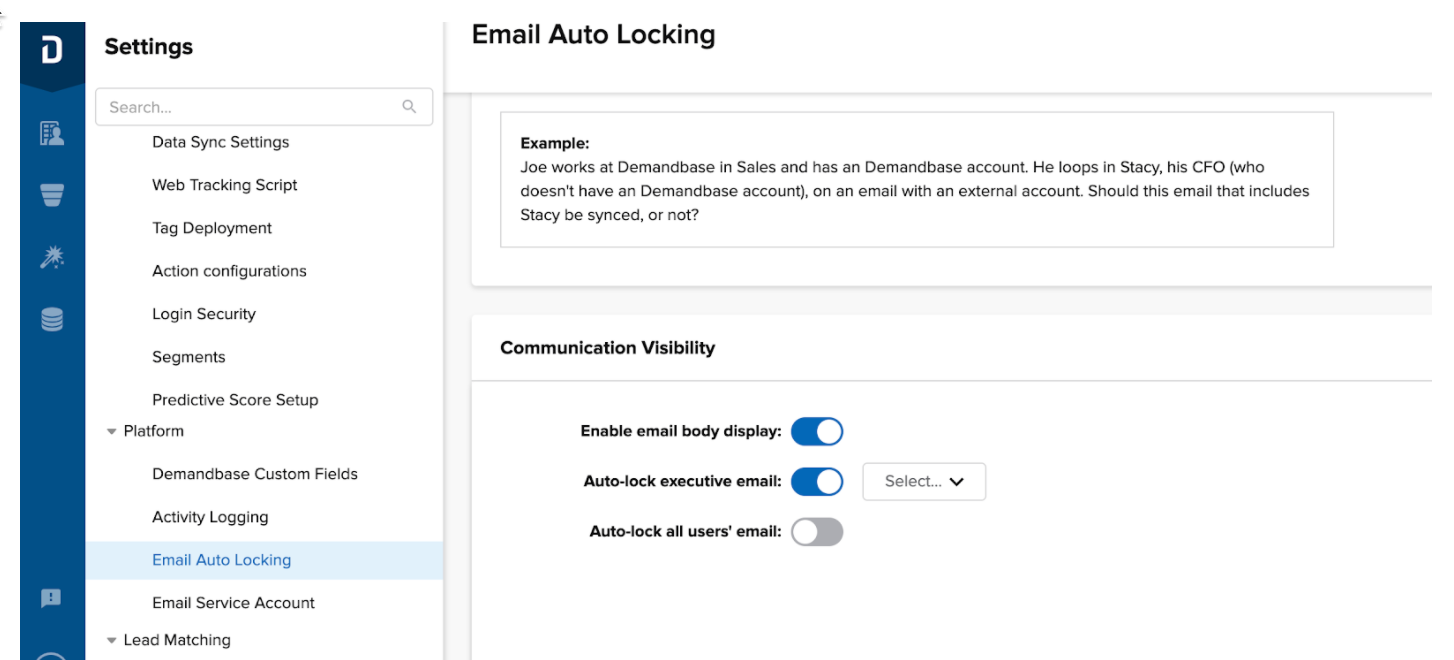Go to Activity Logging settings
This screenshot has height=660, width=1454.
click(x=210, y=517)
